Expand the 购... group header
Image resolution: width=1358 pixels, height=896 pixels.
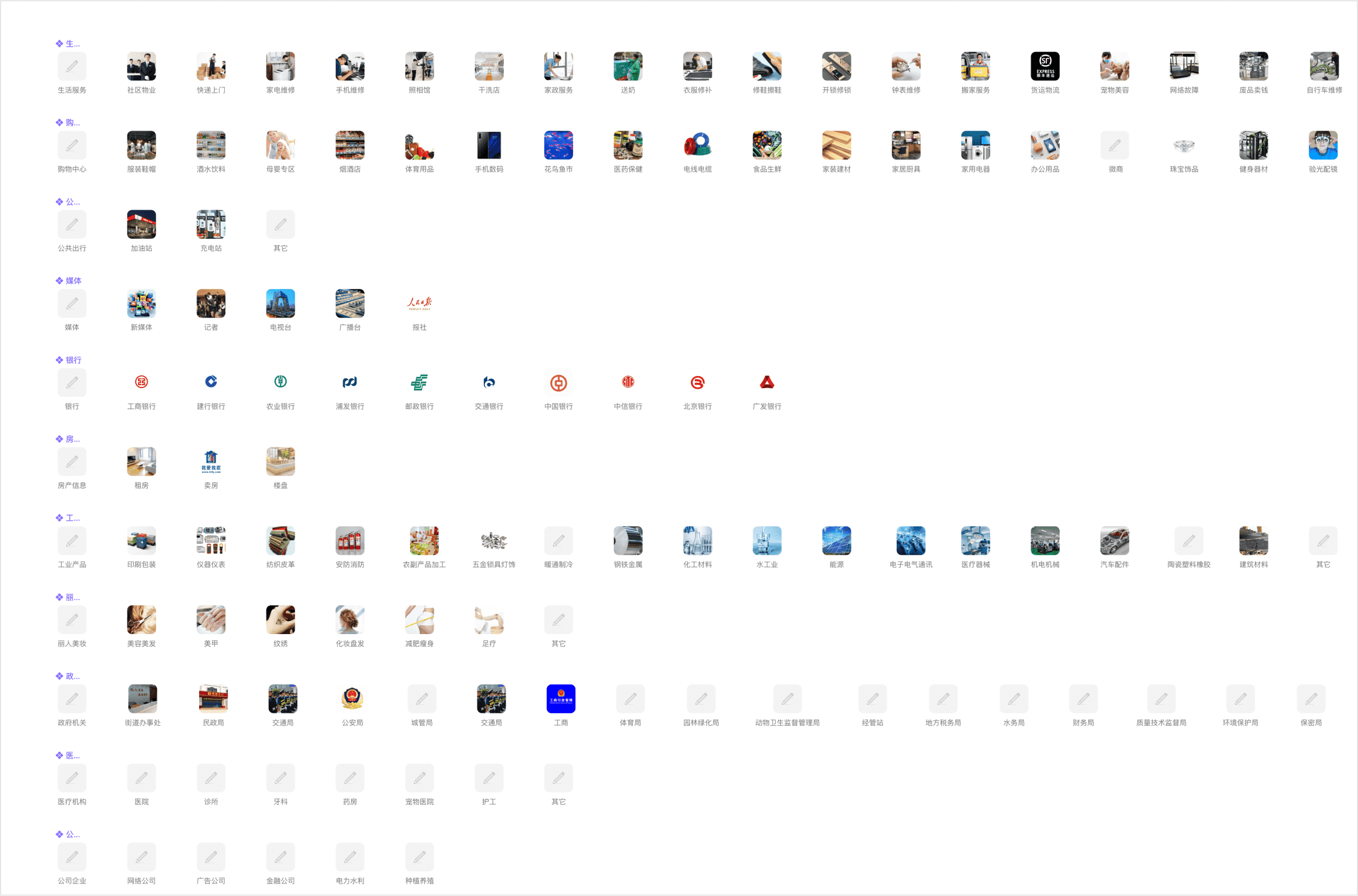[x=67, y=122]
